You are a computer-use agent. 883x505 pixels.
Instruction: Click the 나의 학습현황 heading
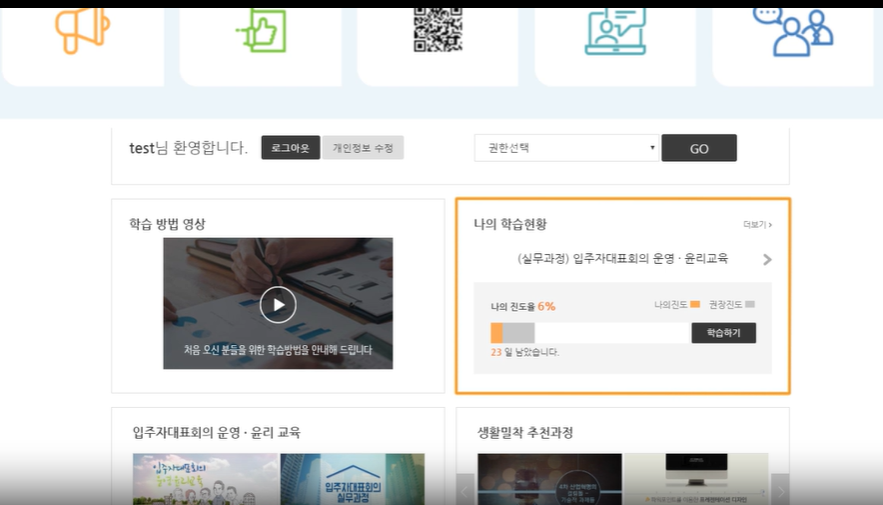tap(510, 224)
